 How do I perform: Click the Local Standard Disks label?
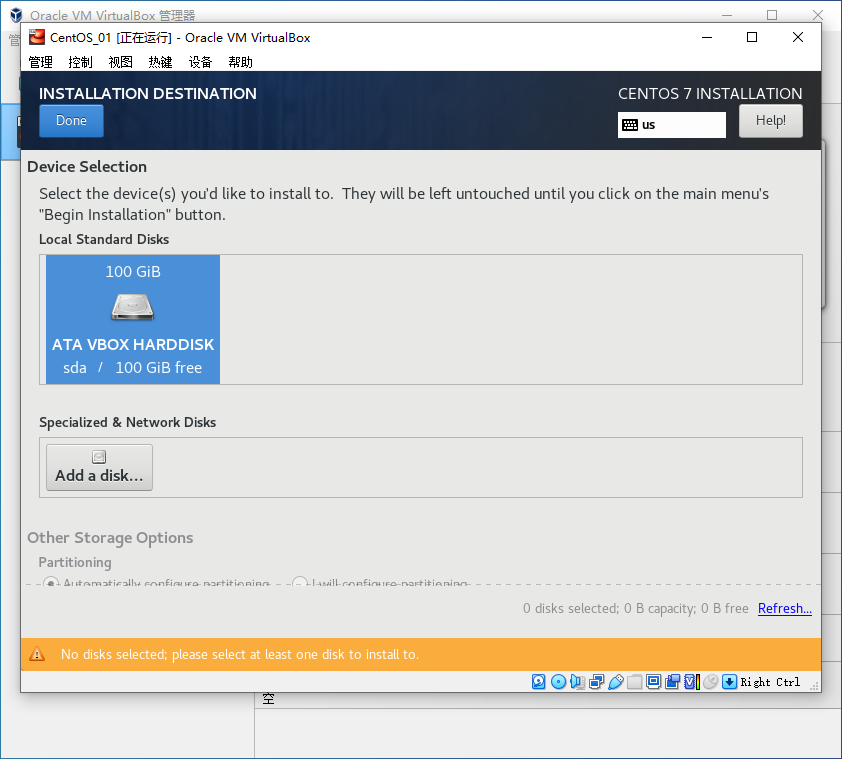point(104,240)
